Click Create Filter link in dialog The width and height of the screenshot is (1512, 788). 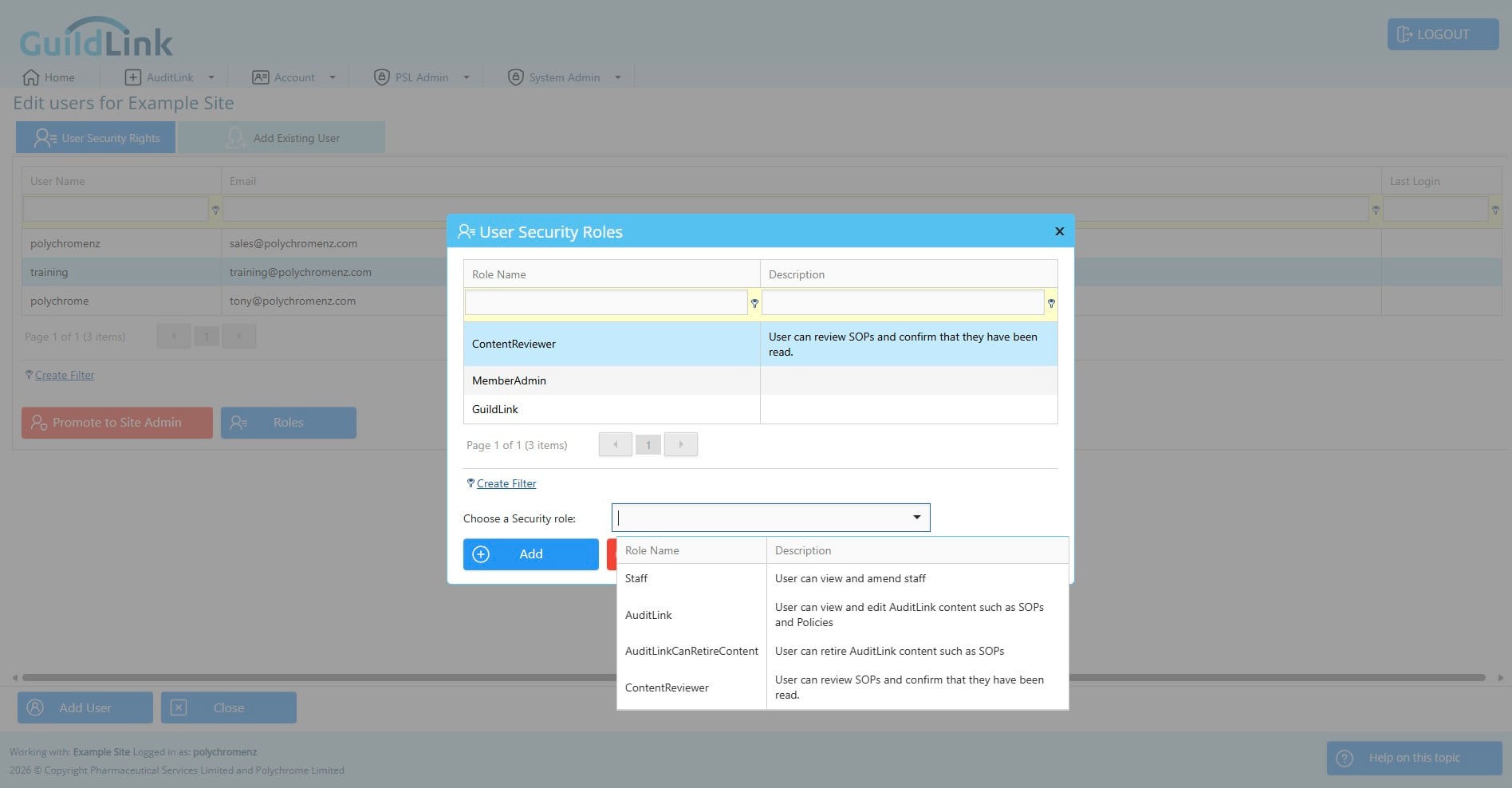pyautogui.click(x=506, y=483)
